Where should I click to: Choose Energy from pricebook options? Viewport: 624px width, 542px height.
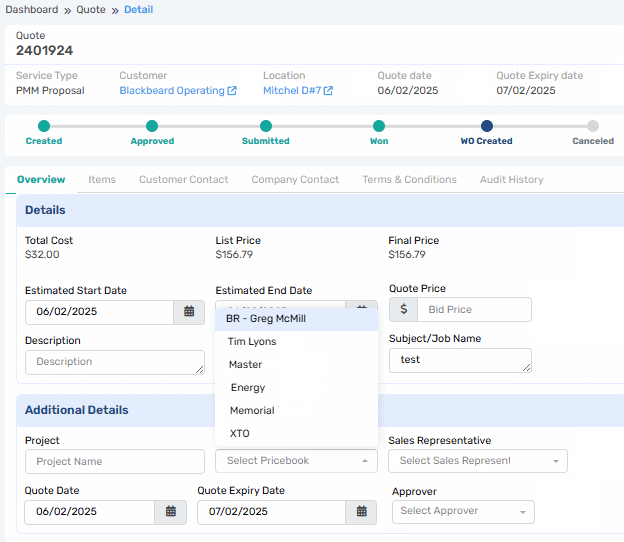(x=296, y=388)
